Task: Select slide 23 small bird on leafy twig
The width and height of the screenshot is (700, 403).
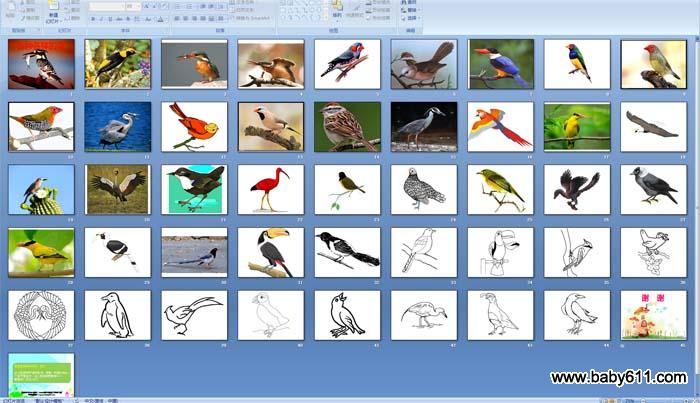Action: 347,190
